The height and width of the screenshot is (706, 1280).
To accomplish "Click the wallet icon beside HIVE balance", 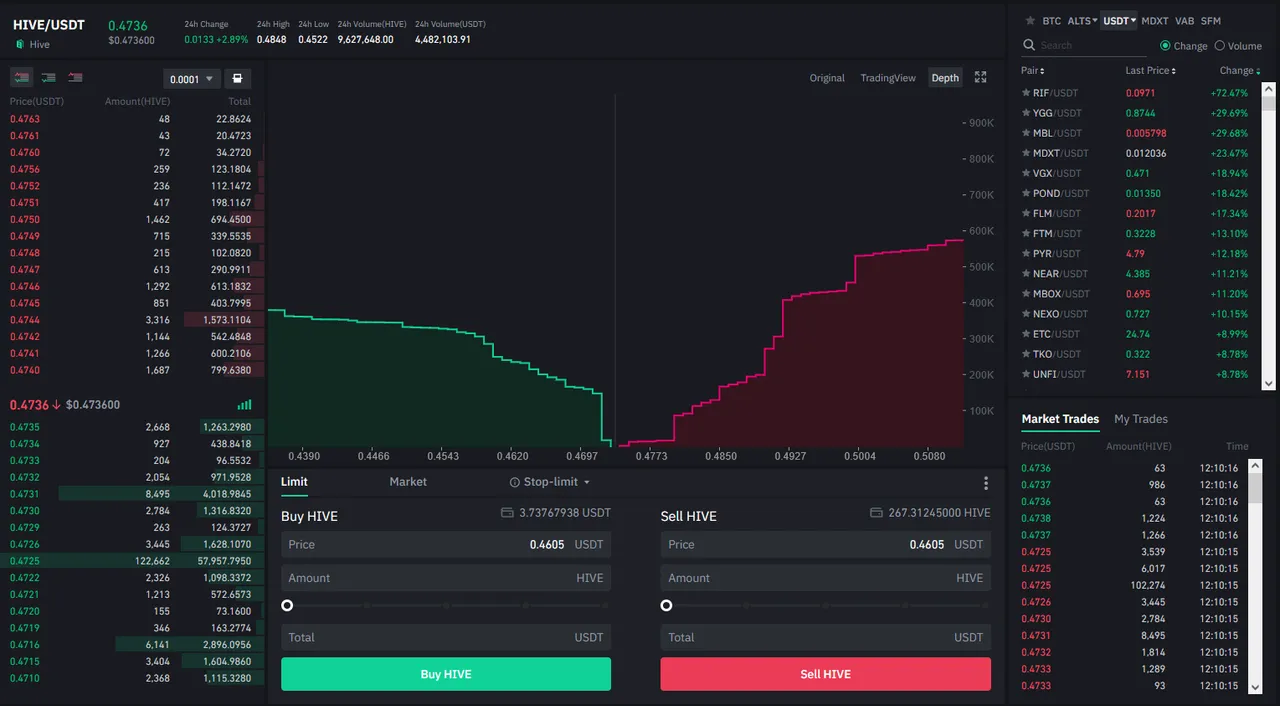I will pyautogui.click(x=876, y=512).
